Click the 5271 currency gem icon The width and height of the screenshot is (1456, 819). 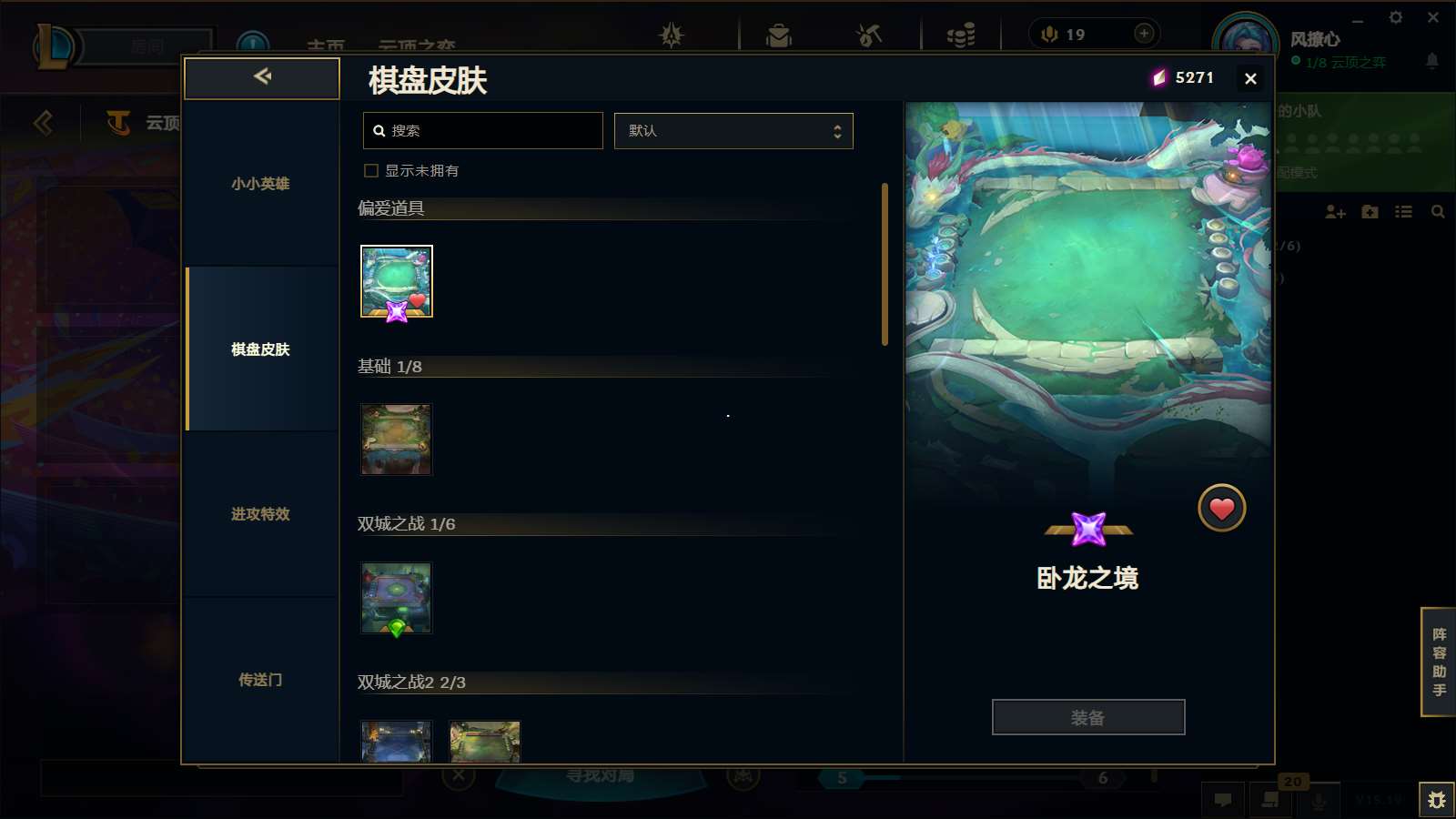(x=1158, y=78)
